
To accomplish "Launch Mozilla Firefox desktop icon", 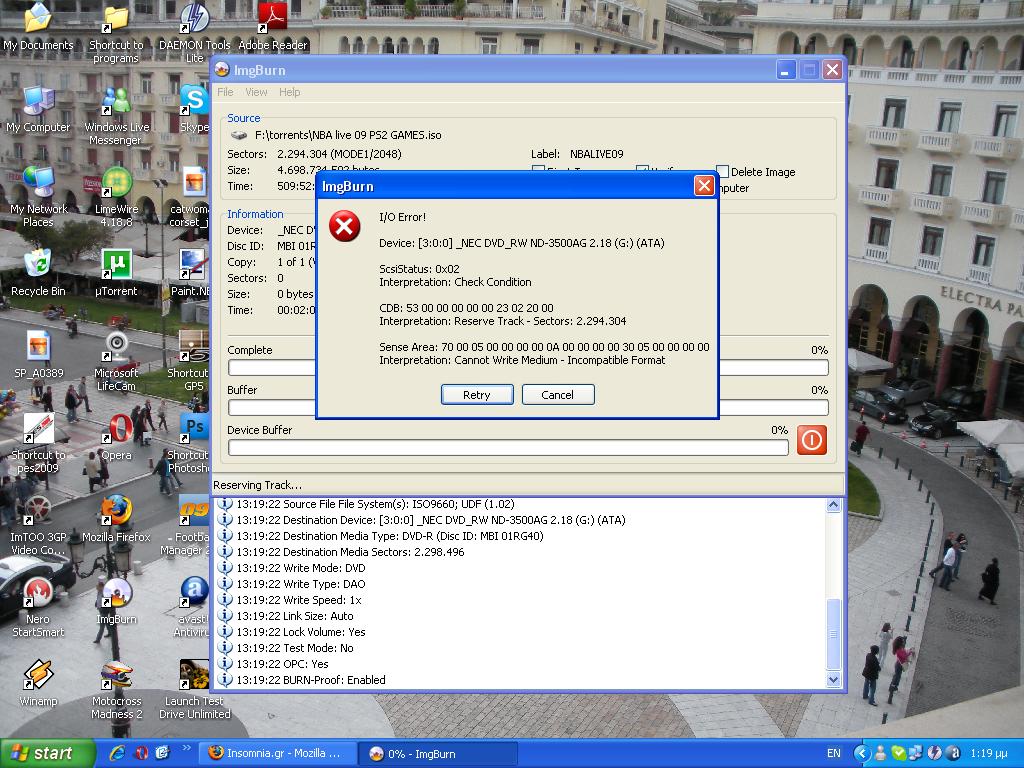I will pyautogui.click(x=116, y=520).
